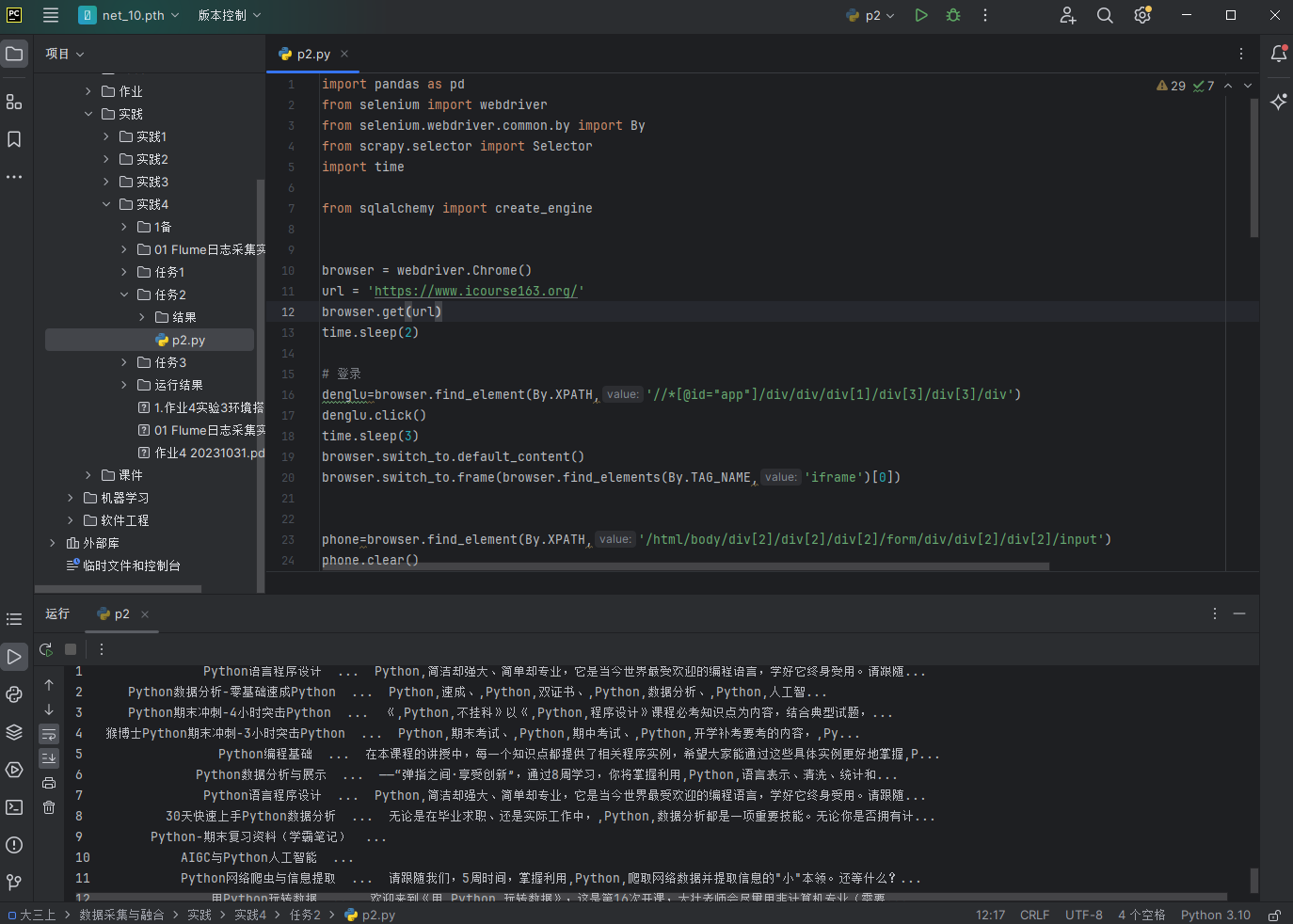Rerun p2 in Run panel
The image size is (1293, 924).
click(x=46, y=649)
